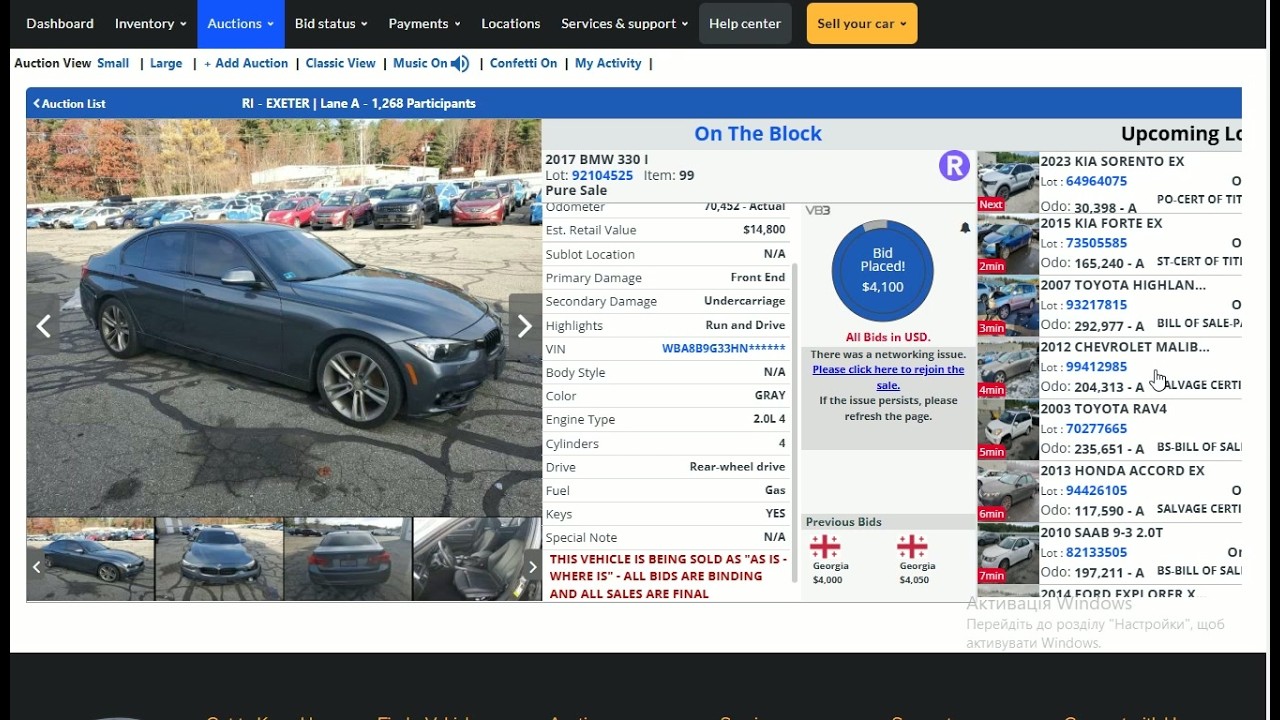The height and width of the screenshot is (720, 1280).
Task: Click the Bid Placed $4,100 circle
Action: (882, 270)
